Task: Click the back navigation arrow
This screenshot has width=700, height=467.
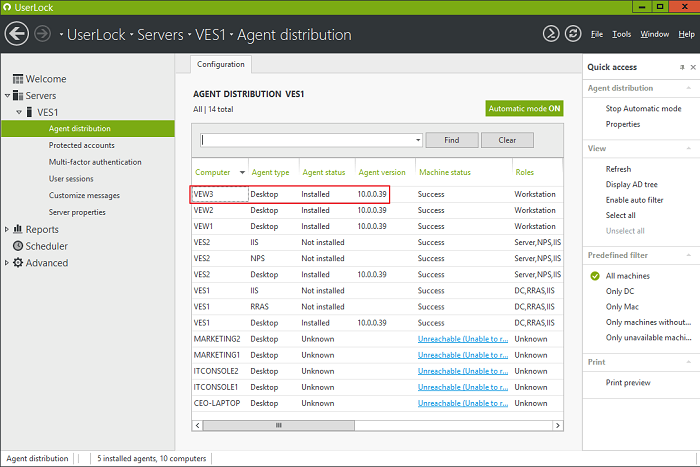Action: click(x=16, y=34)
